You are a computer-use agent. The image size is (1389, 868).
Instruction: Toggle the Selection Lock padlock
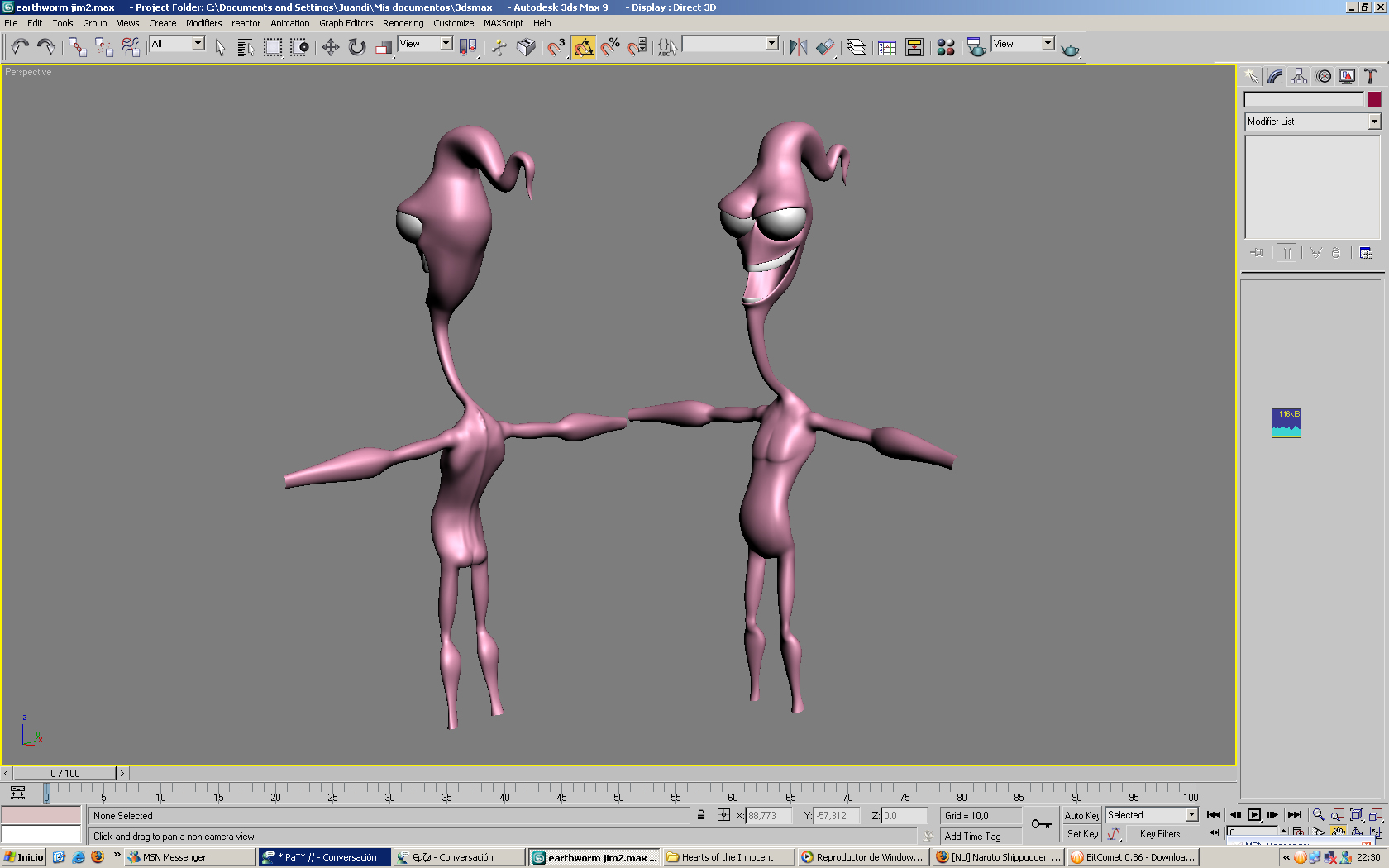point(701,815)
